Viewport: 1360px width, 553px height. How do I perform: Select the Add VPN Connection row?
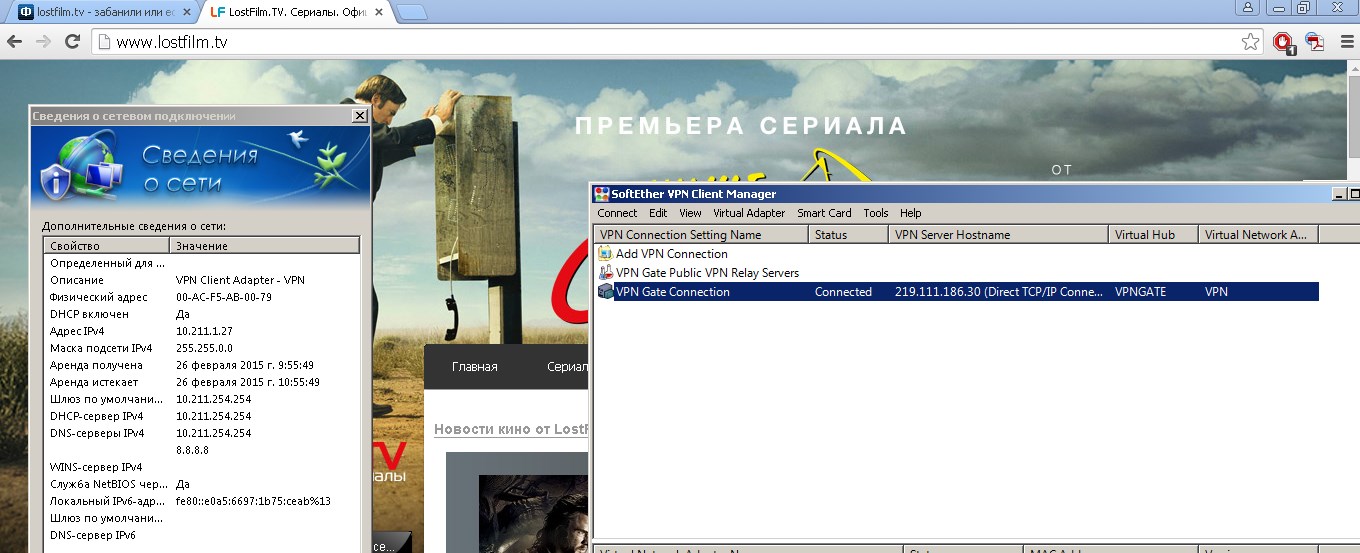956,254
